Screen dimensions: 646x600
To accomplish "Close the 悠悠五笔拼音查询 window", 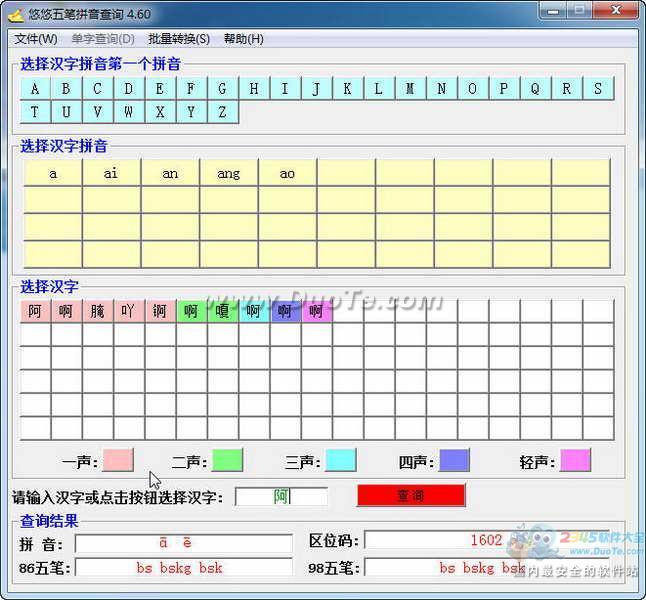I will 616,10.
